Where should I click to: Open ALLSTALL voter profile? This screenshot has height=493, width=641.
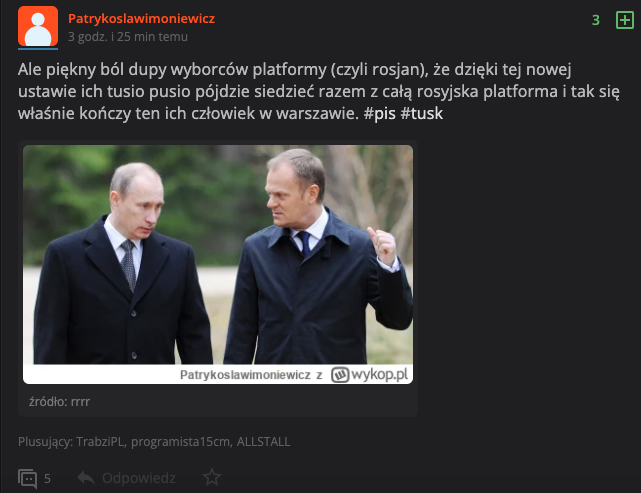(x=264, y=442)
